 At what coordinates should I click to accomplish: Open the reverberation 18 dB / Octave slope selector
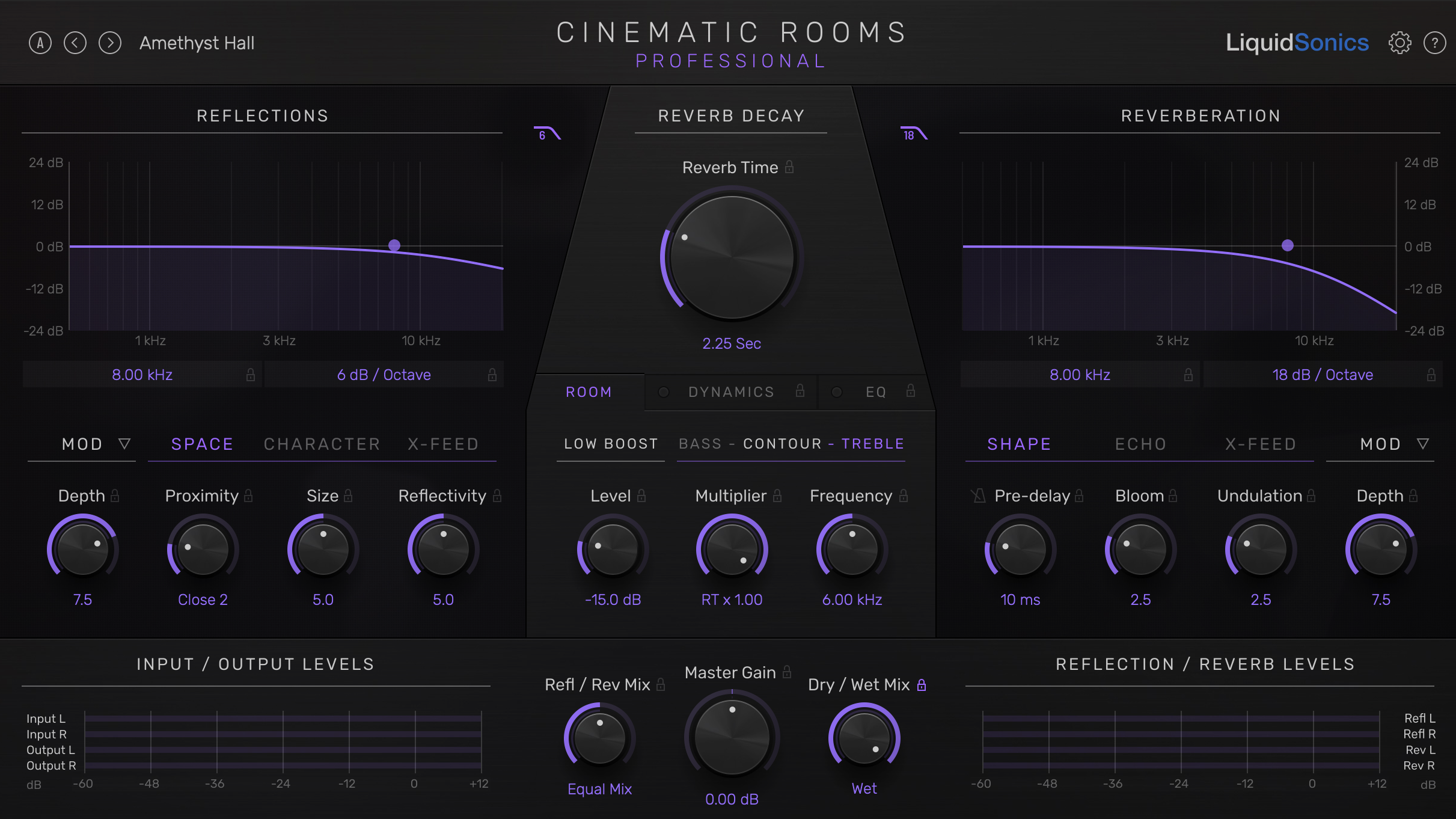tap(1323, 375)
